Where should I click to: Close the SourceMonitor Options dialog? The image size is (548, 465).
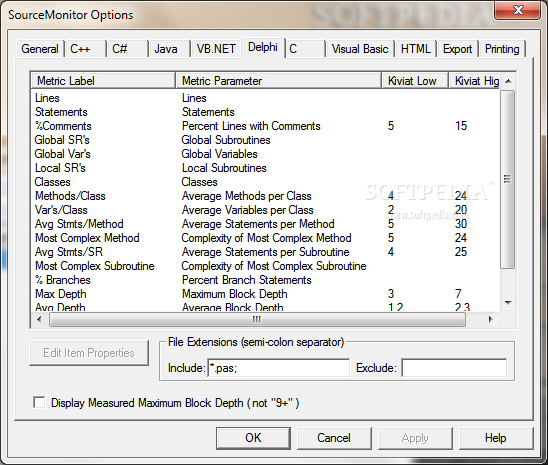click(519, 10)
